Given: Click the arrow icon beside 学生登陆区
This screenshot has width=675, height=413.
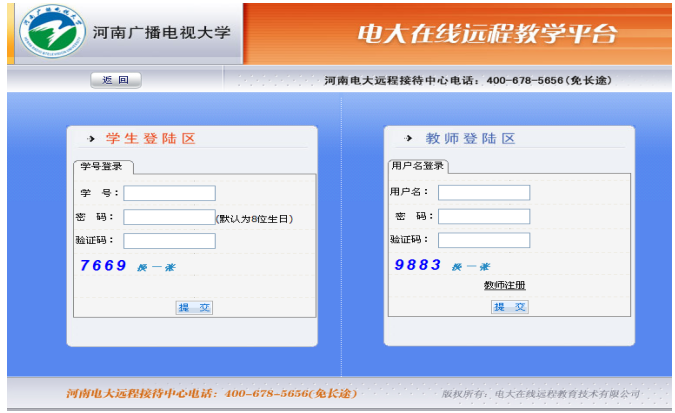Looking at the screenshot, I should click(91, 139).
